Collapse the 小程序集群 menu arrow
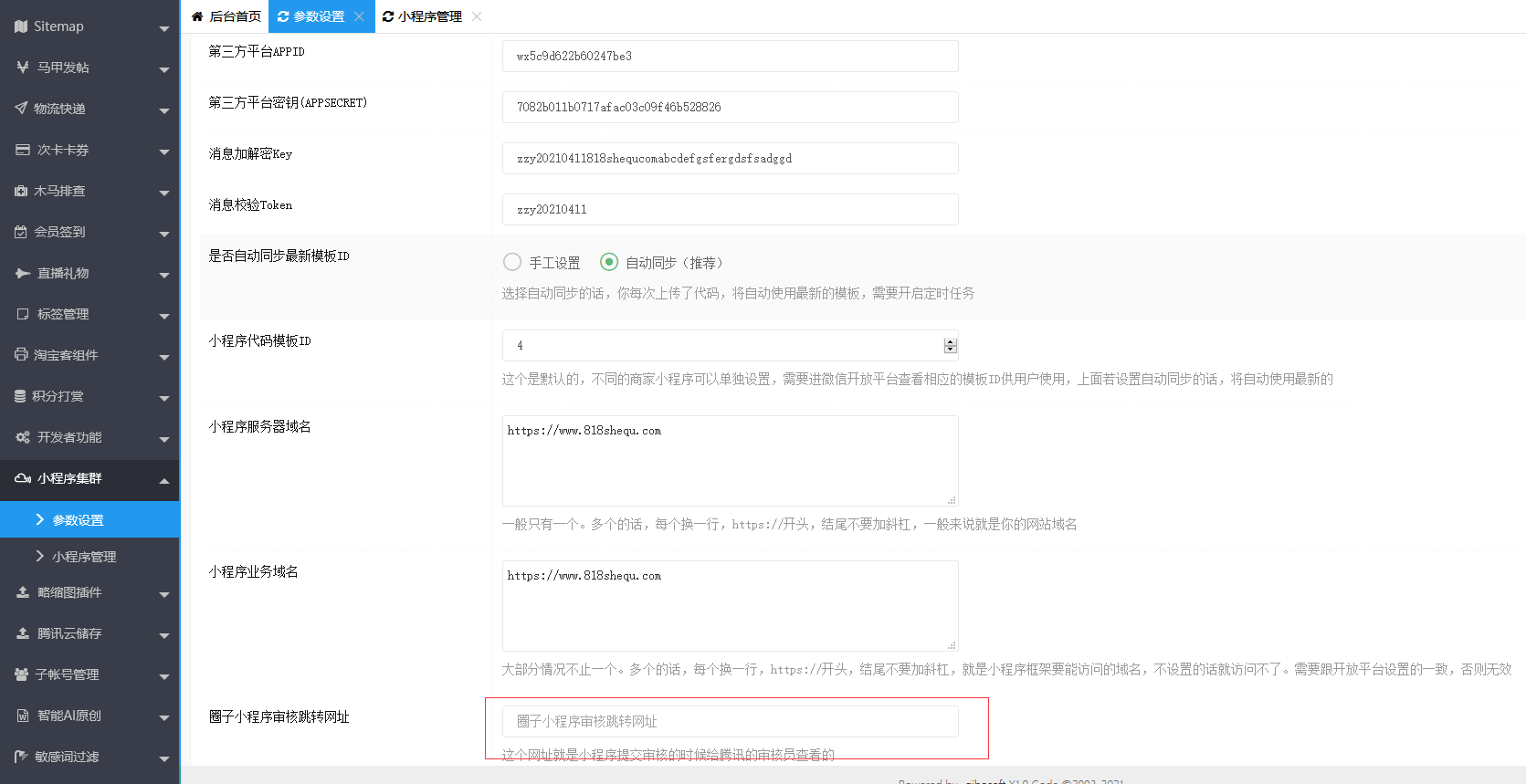1526x784 pixels. (164, 480)
